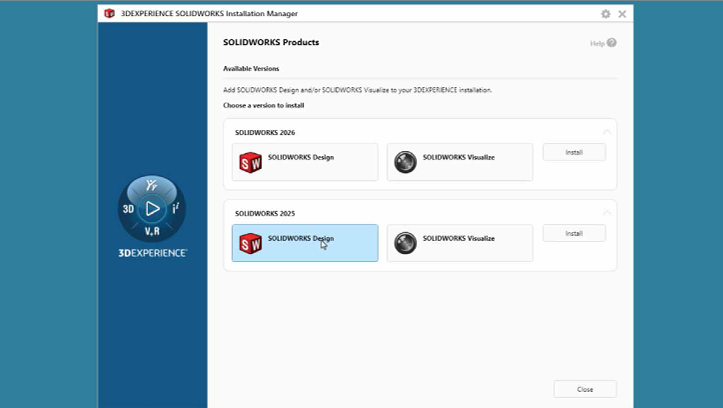
Task: Collapse the SOLIDWORKS 2025 section
Action: click(x=607, y=213)
